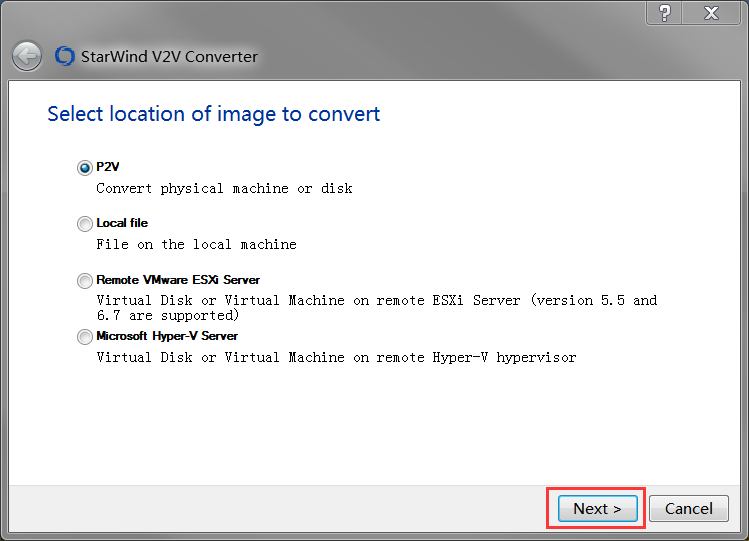Screen dimensions: 749x541
Task: Select Remote VMware ESXi Server option
Action: [x=85, y=280]
